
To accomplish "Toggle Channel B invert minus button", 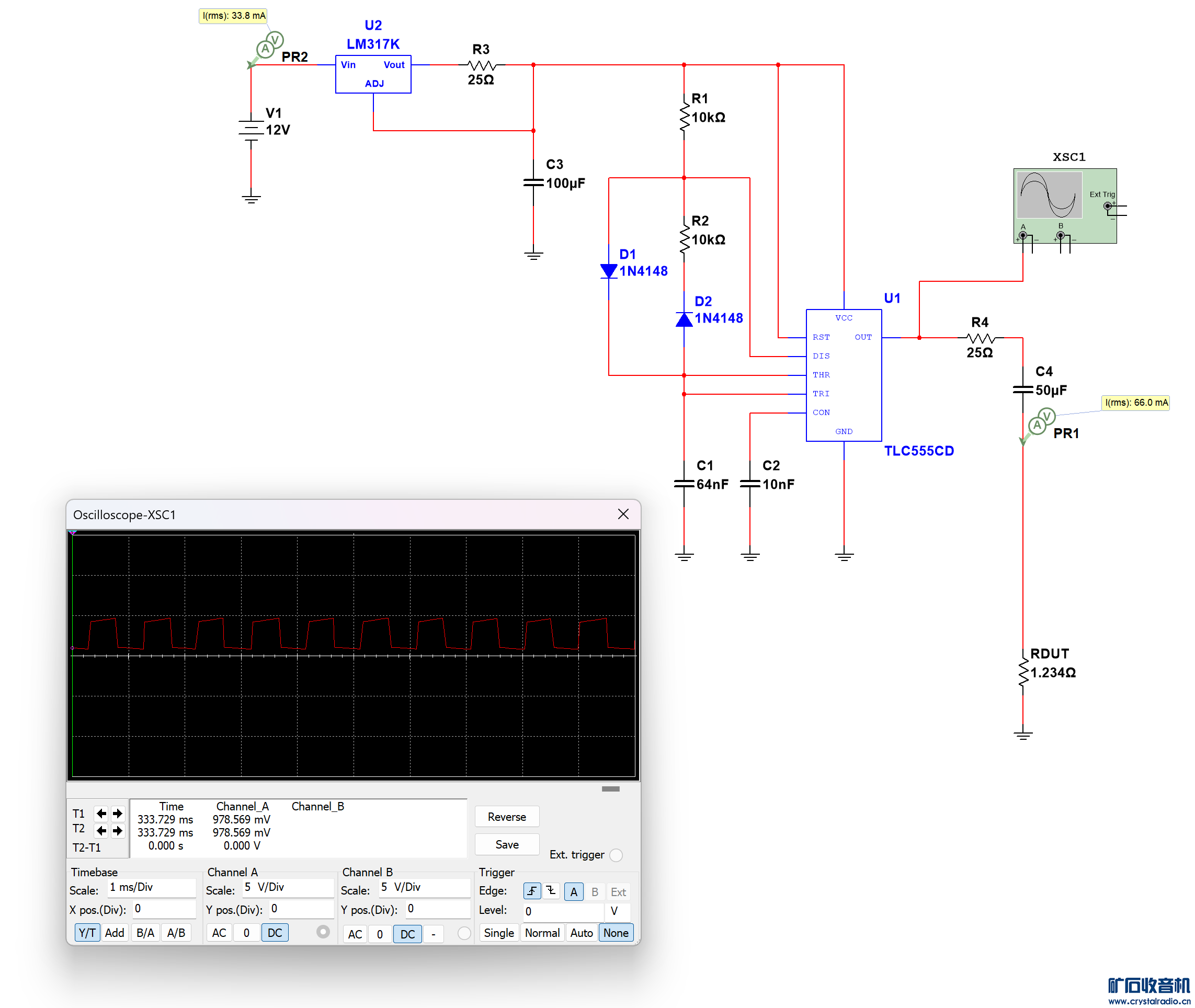I will (433, 934).
